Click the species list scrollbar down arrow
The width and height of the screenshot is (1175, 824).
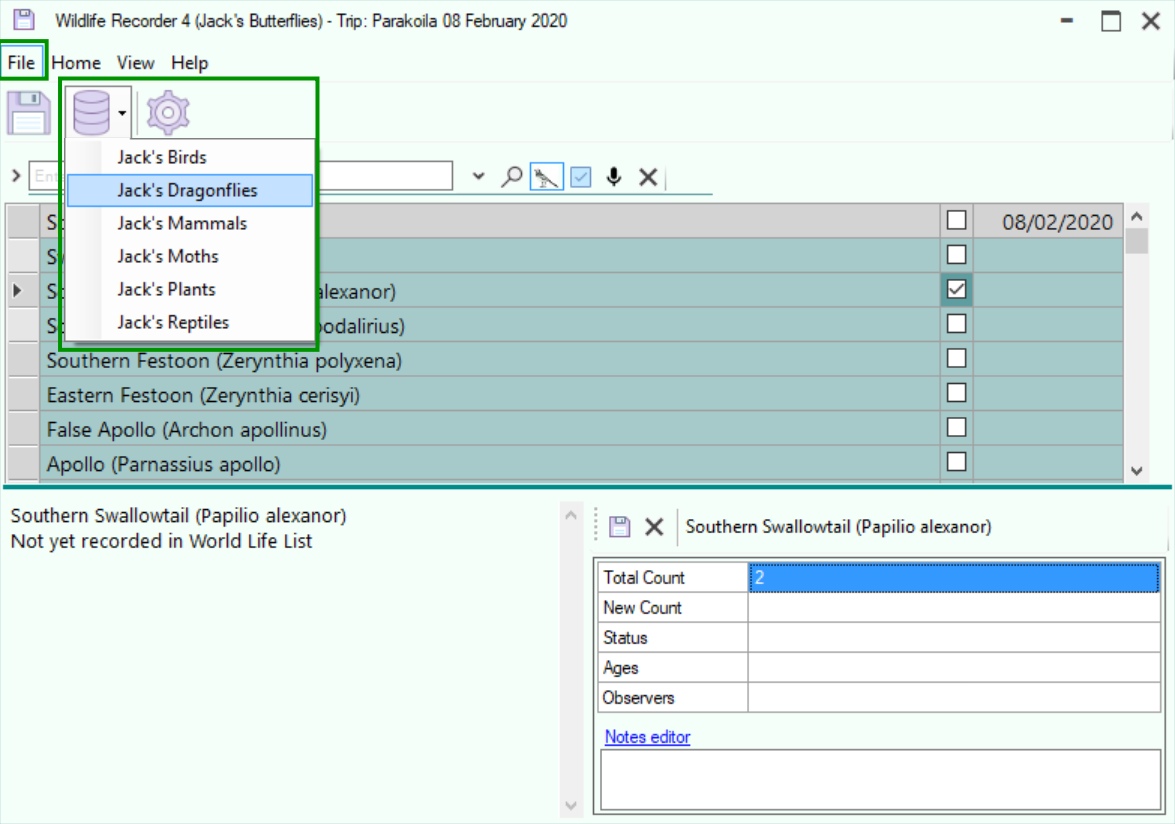point(1137,471)
